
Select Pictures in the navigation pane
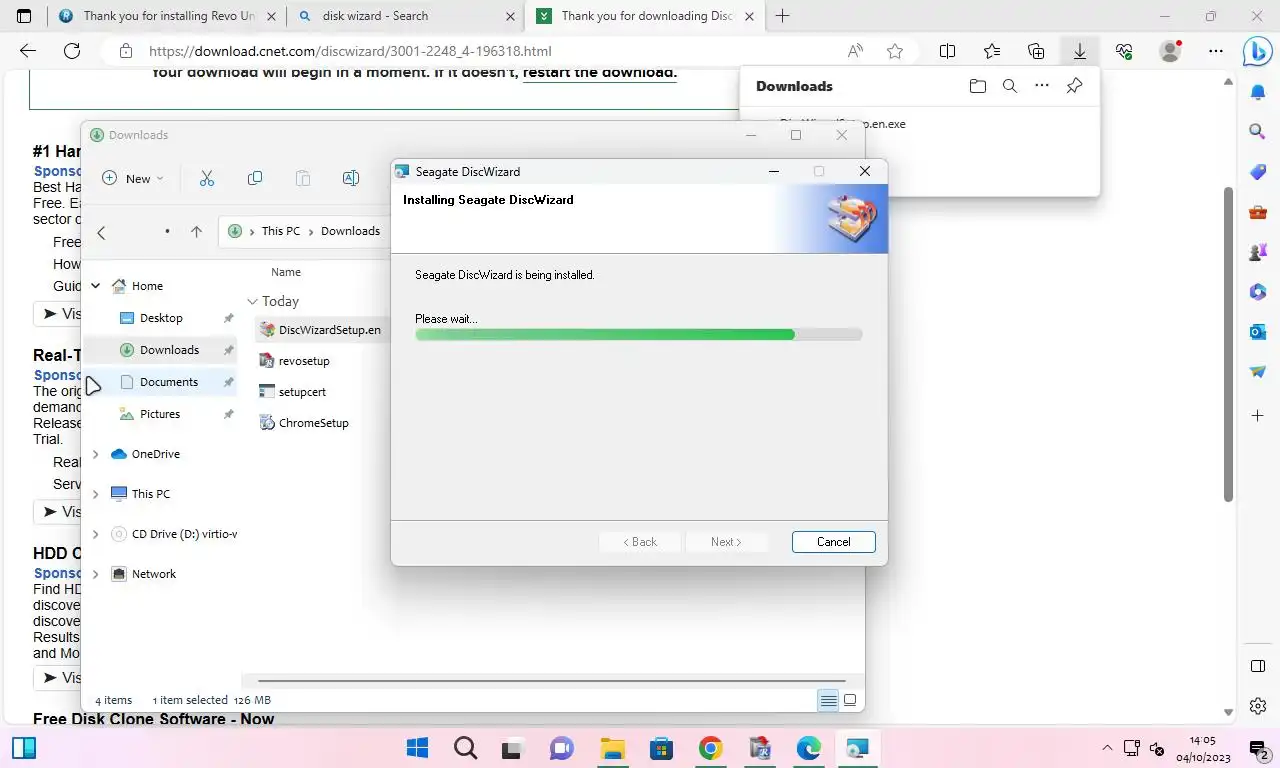pyautogui.click(x=160, y=414)
